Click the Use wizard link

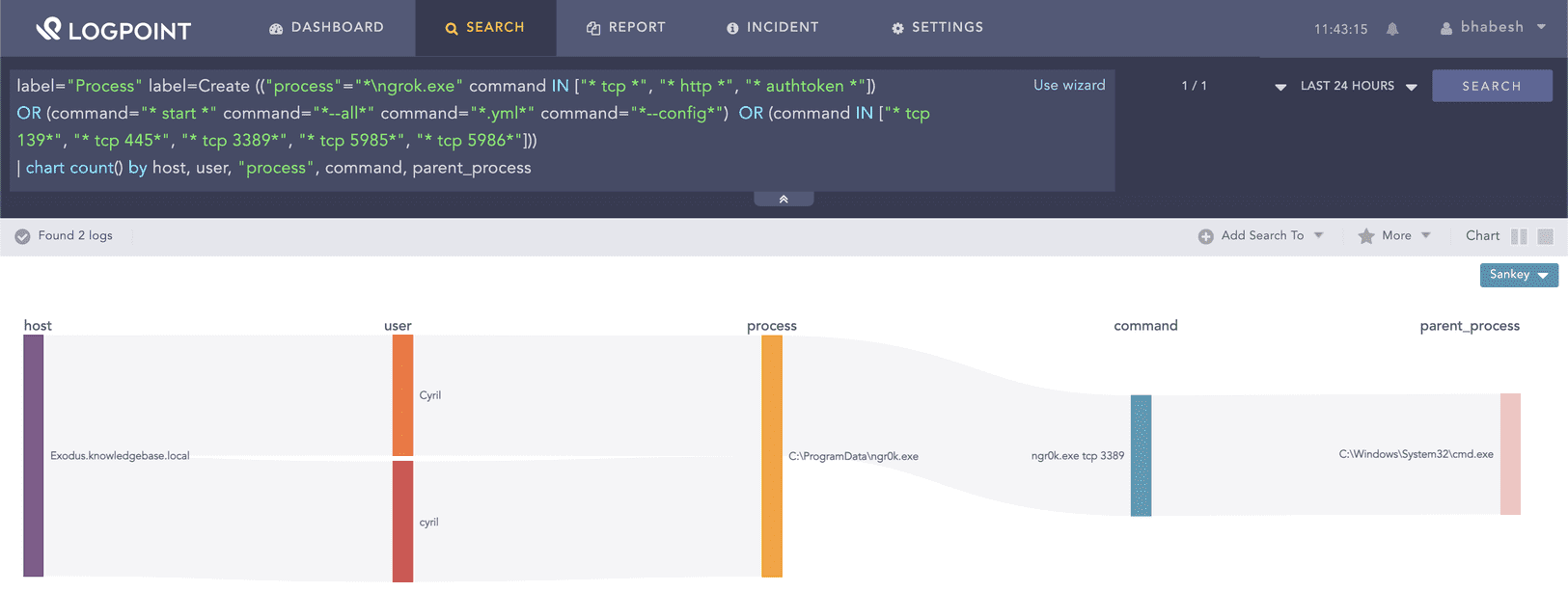[1069, 85]
